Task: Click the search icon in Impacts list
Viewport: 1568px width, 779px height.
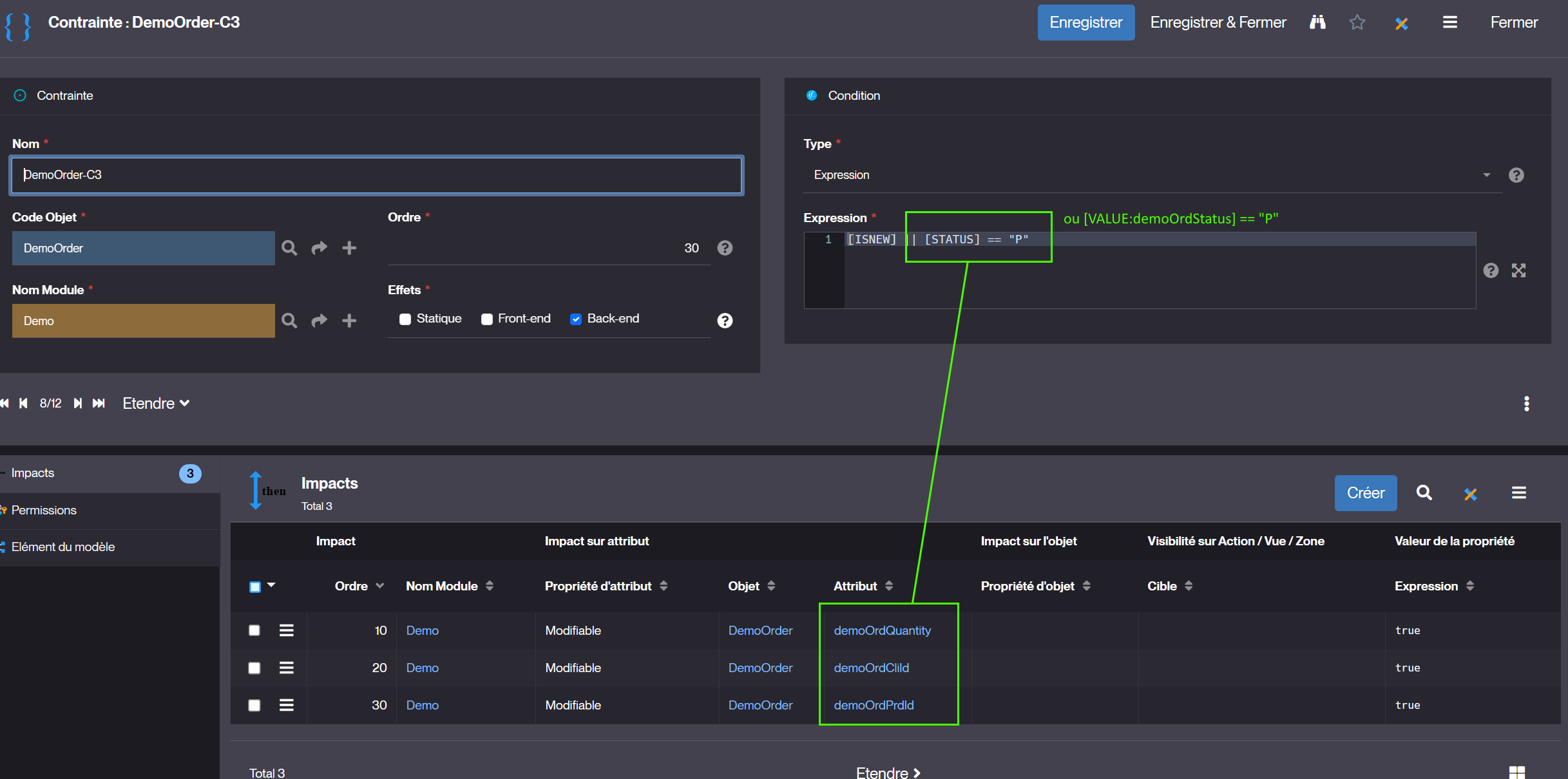Action: (x=1424, y=493)
